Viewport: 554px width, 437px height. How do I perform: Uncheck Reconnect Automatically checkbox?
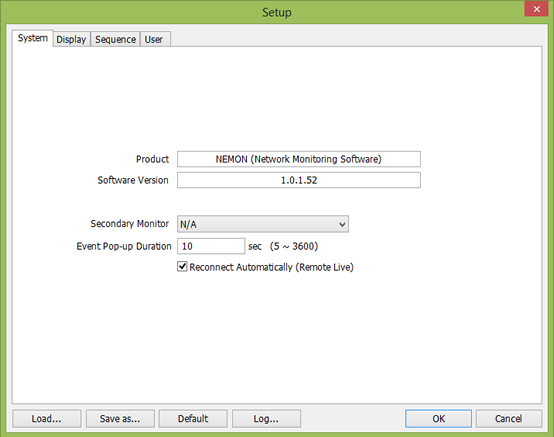click(182, 266)
